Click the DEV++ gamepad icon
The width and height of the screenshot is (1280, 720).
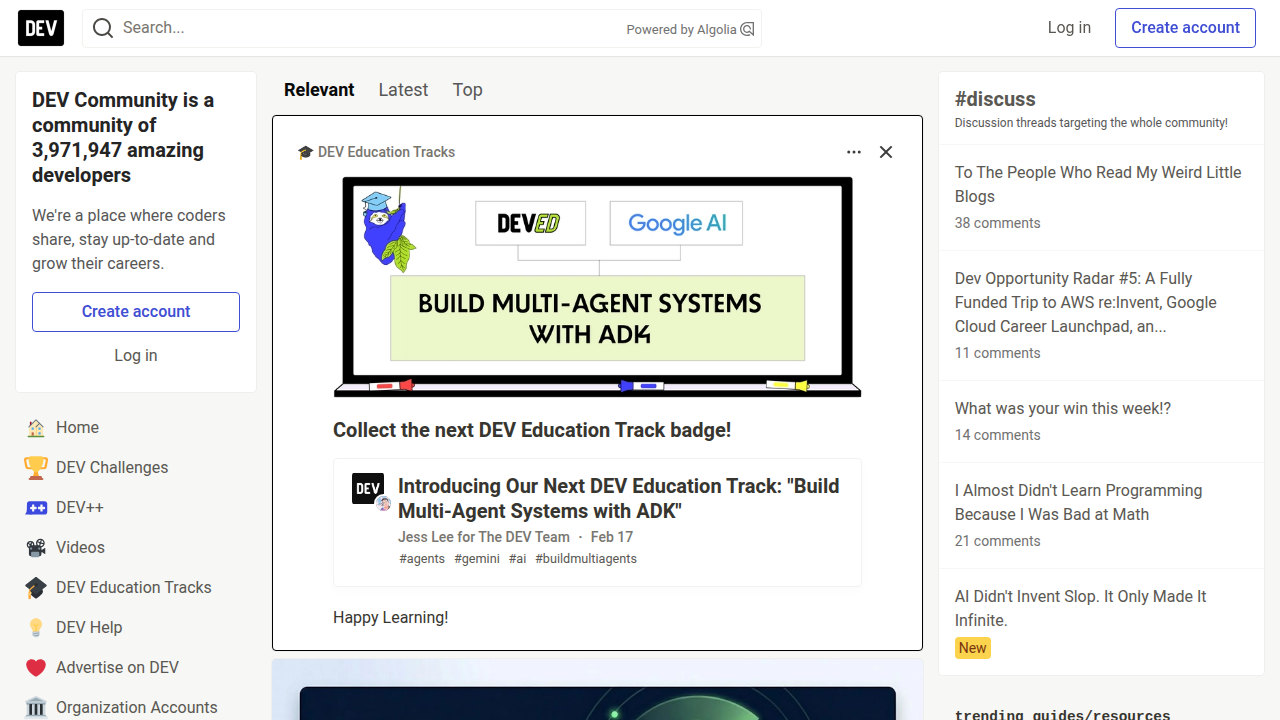(x=36, y=508)
